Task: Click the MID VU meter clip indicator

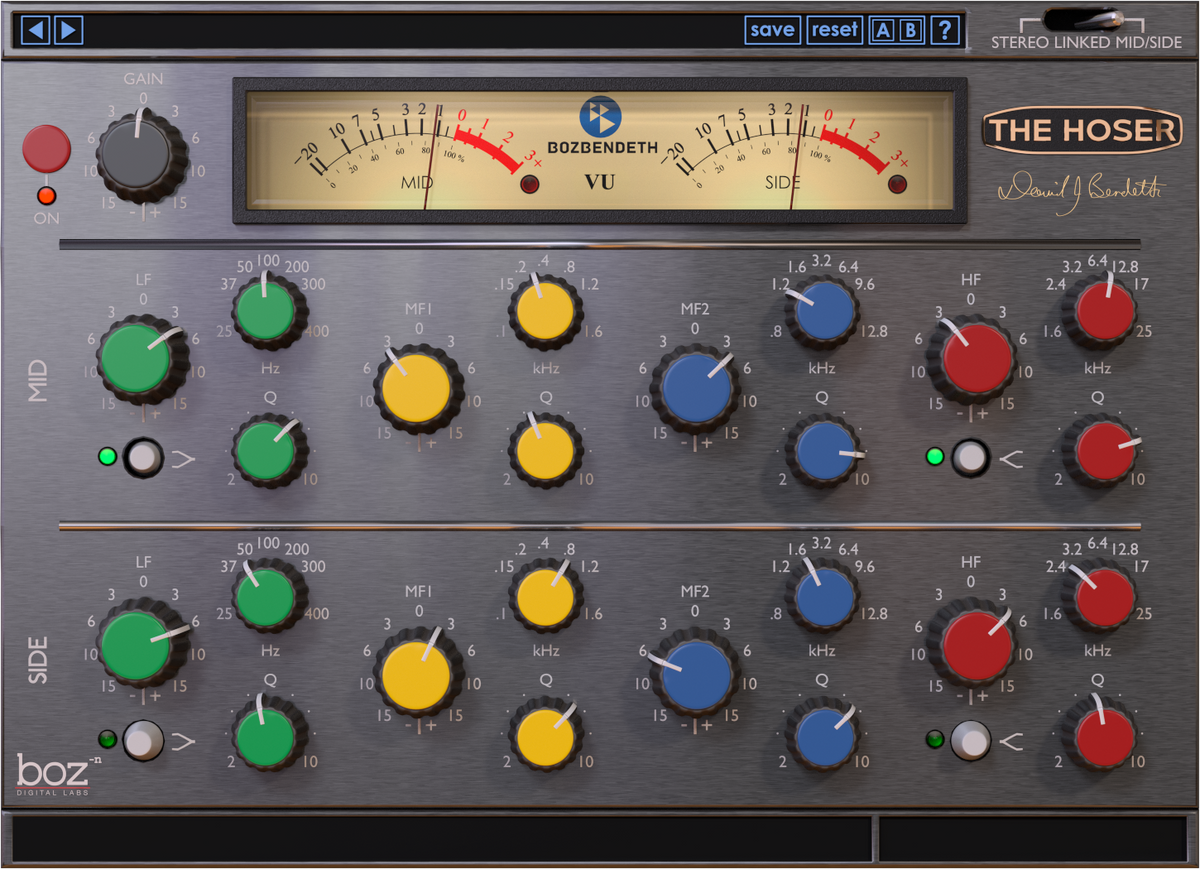Action: (x=529, y=183)
